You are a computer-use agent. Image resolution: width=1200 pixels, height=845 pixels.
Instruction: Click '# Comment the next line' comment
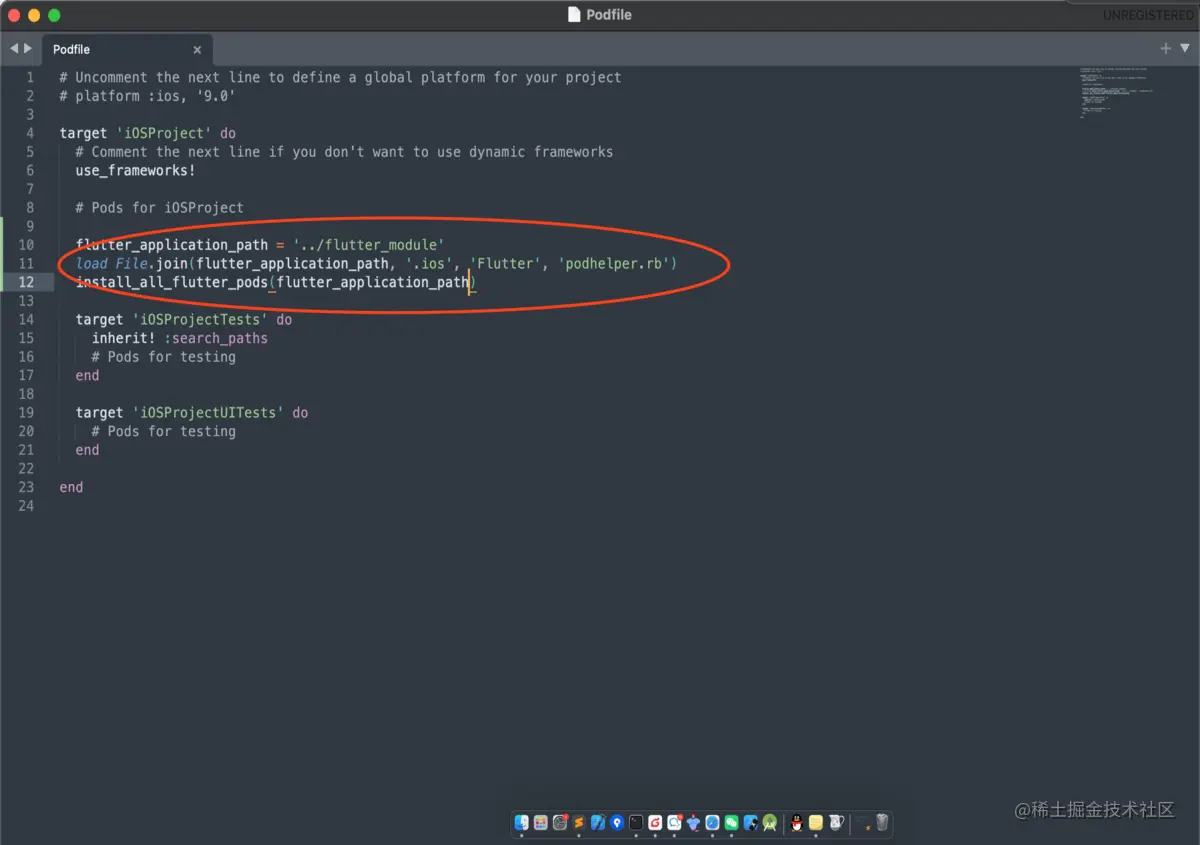point(344,152)
